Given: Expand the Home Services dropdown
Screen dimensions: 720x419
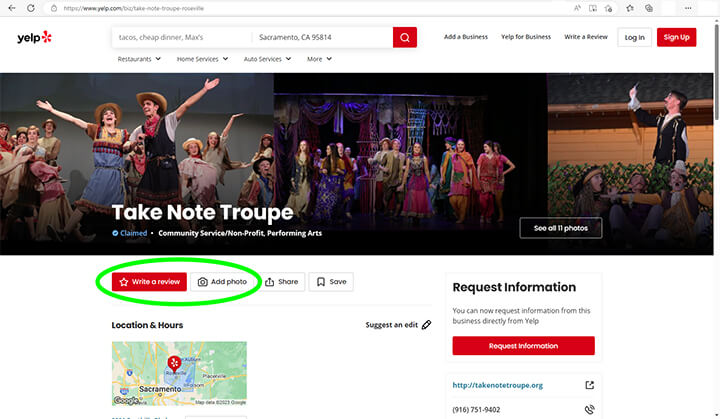Looking at the screenshot, I should [202, 59].
